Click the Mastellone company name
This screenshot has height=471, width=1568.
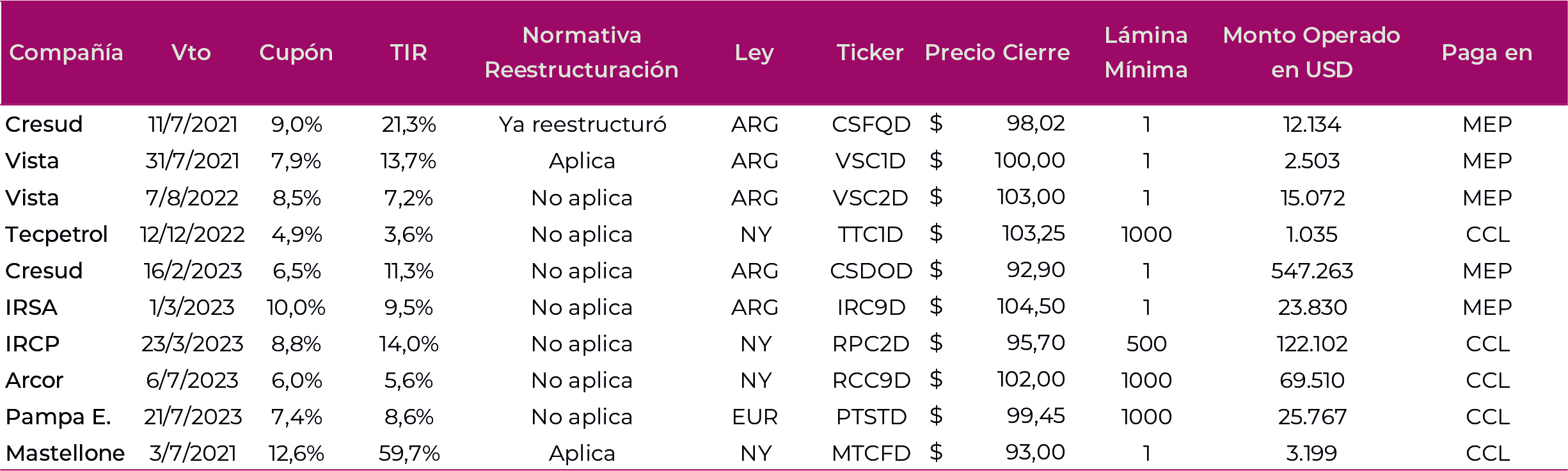[65, 453]
